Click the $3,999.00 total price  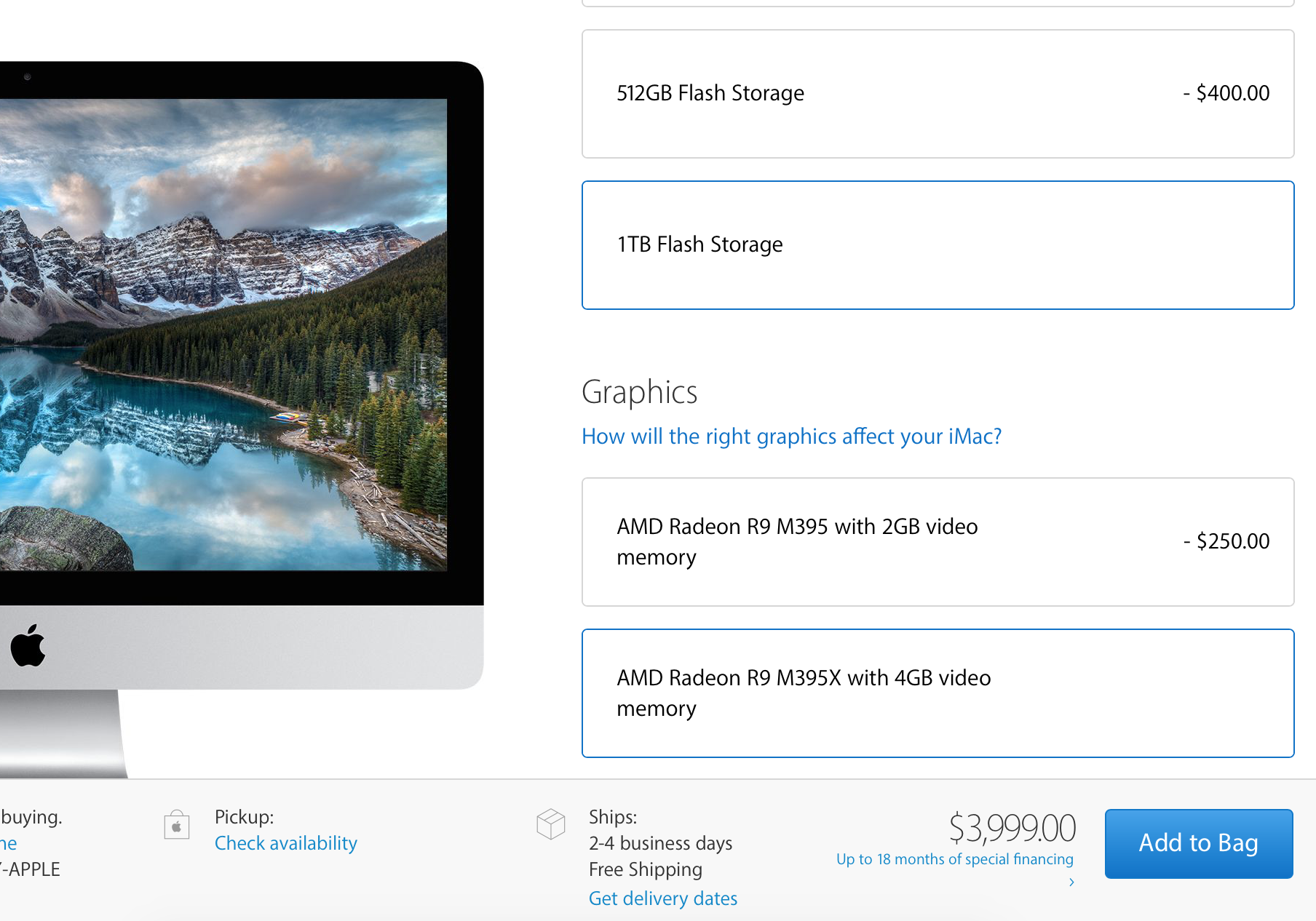pyautogui.click(x=1012, y=828)
